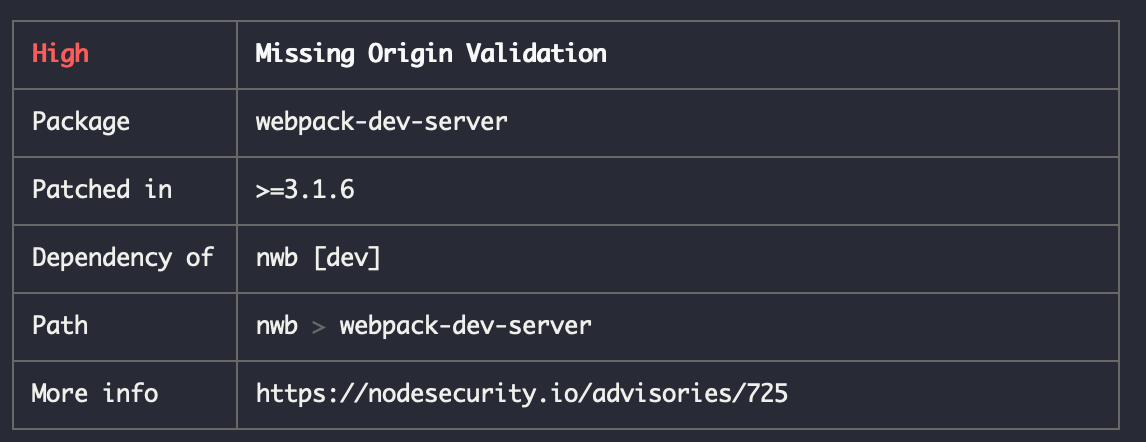
Task: Click the word Missing in the title
Action: pyautogui.click(x=305, y=53)
